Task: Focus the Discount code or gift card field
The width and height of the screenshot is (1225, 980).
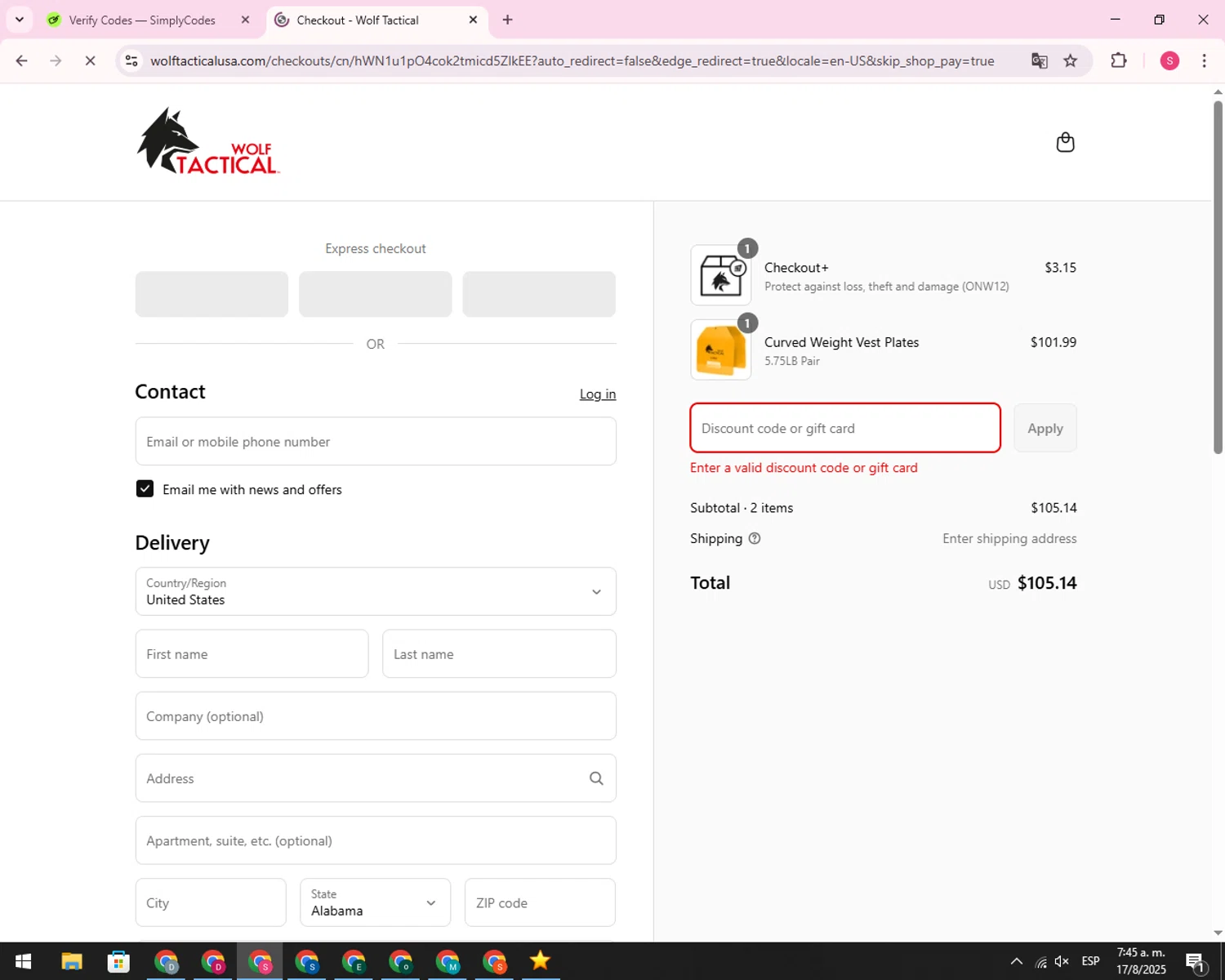Action: click(x=845, y=428)
